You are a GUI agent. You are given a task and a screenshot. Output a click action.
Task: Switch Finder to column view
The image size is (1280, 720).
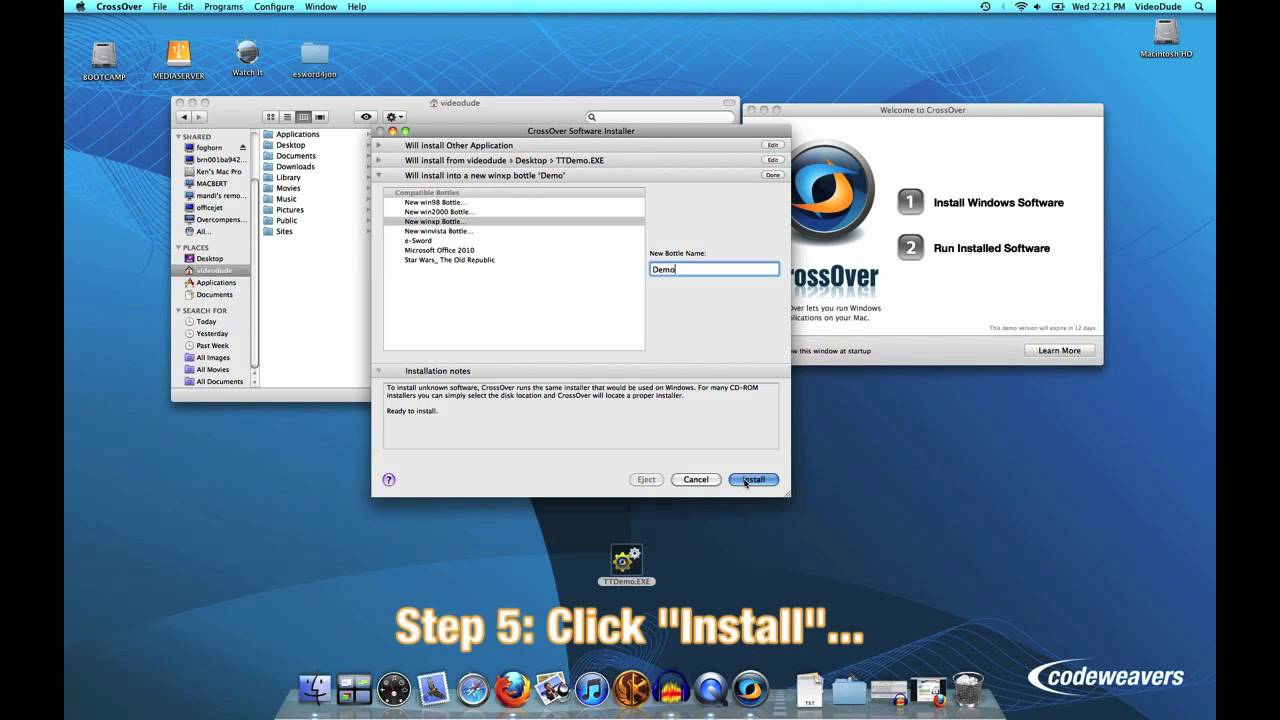point(303,117)
